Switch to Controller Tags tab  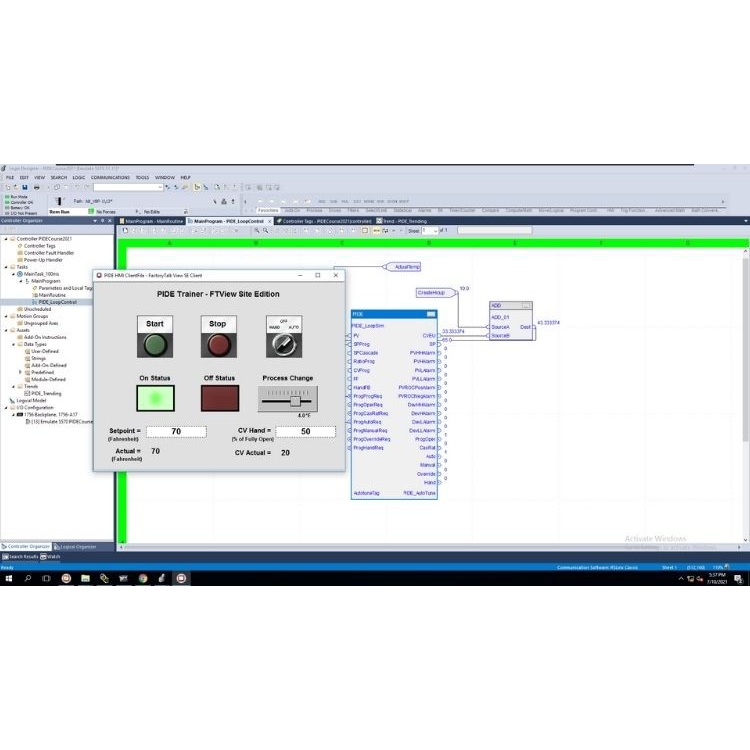click(323, 221)
